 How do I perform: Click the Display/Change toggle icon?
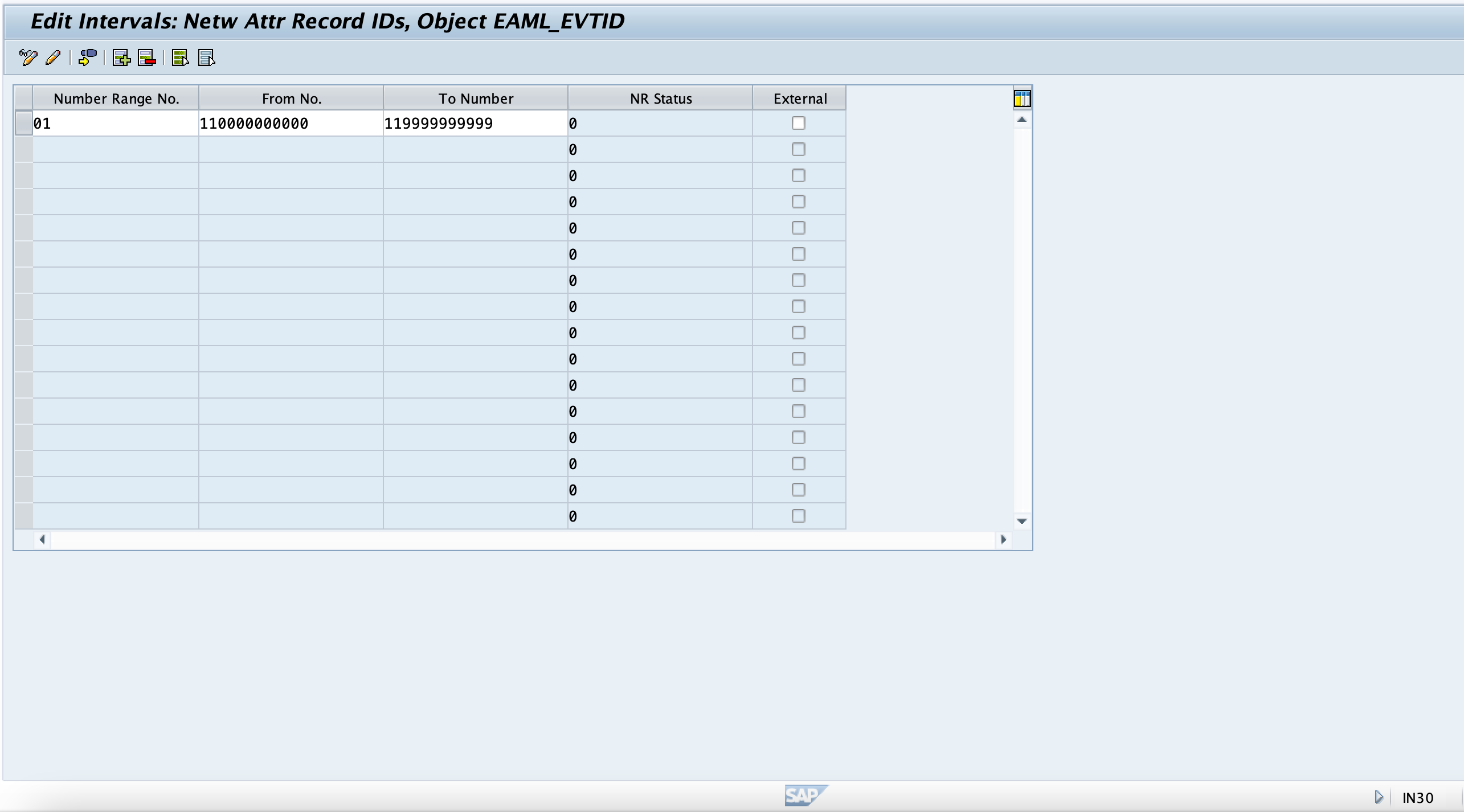coord(28,58)
